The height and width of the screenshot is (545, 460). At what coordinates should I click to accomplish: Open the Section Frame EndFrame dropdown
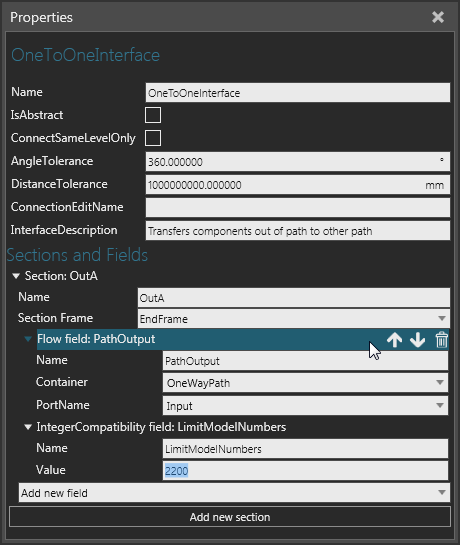[294, 318]
